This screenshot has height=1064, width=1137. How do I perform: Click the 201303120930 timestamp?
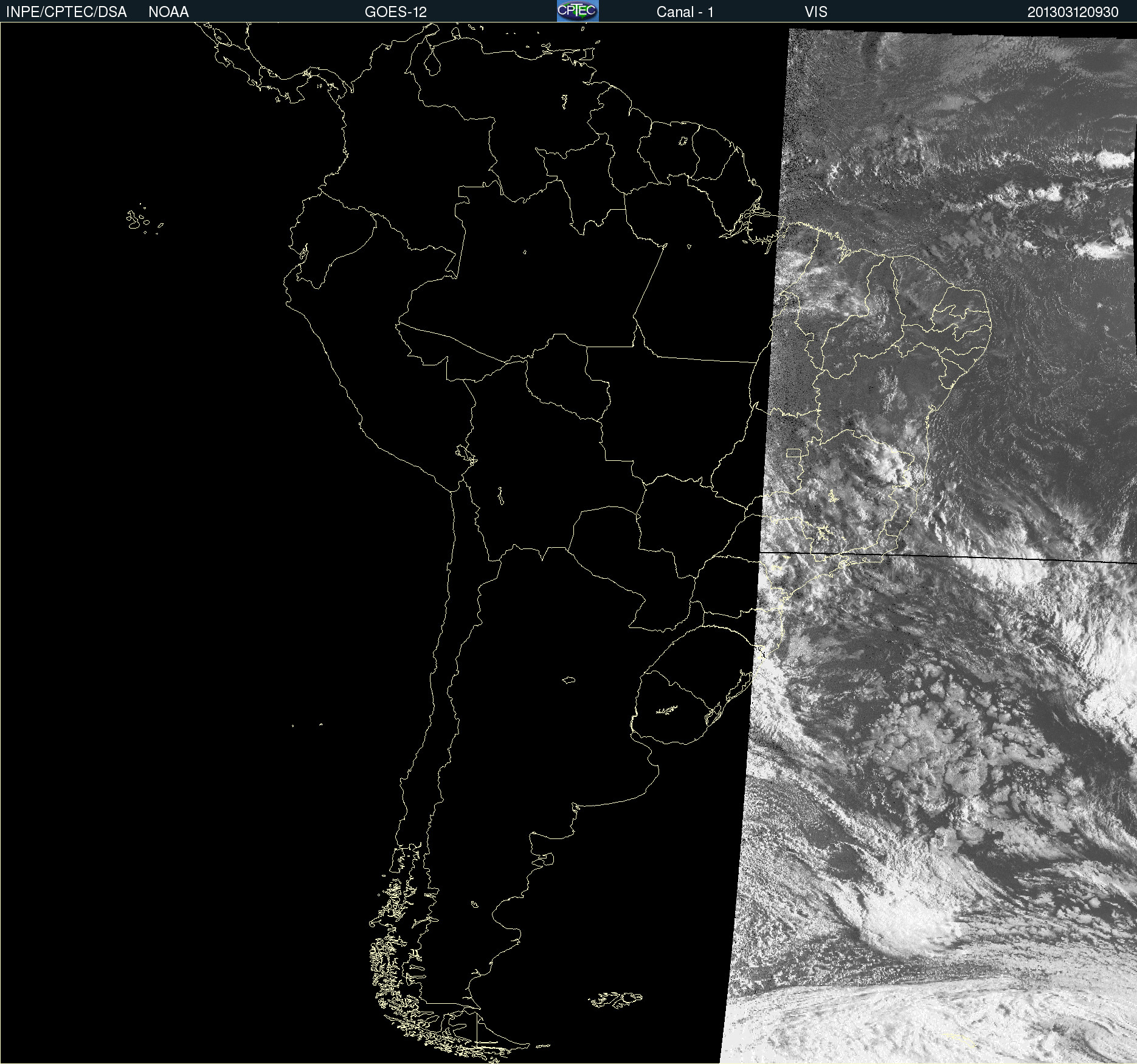[x=1073, y=12]
